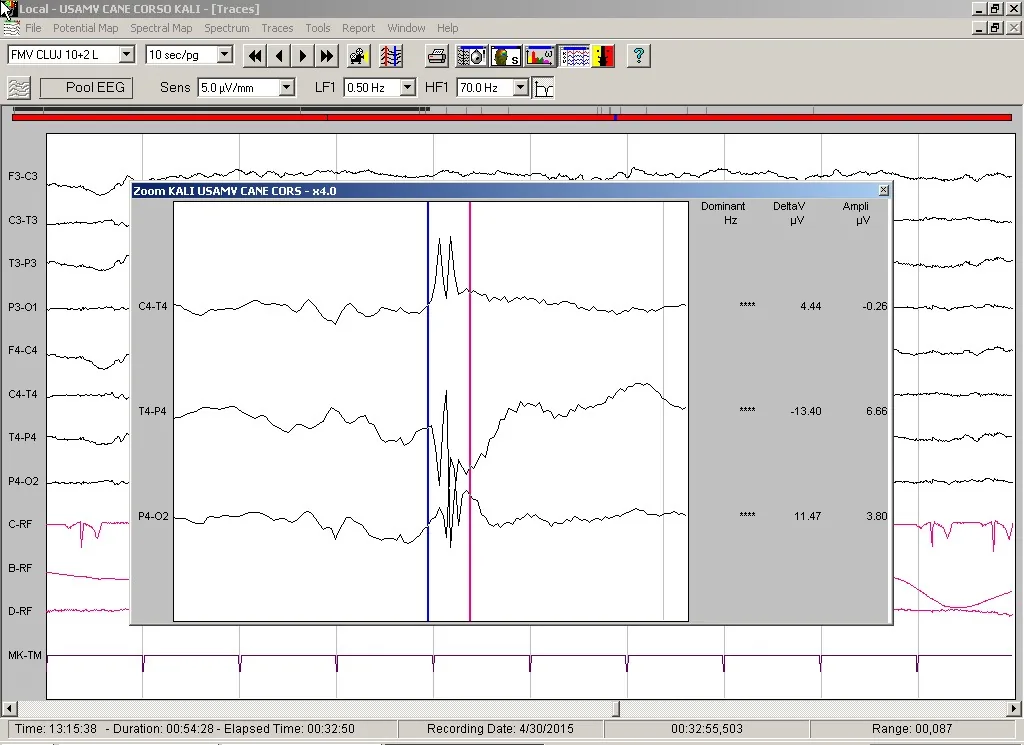This screenshot has width=1024, height=745.
Task: Click the C4-T4 label in Zoom window
Action: (153, 306)
